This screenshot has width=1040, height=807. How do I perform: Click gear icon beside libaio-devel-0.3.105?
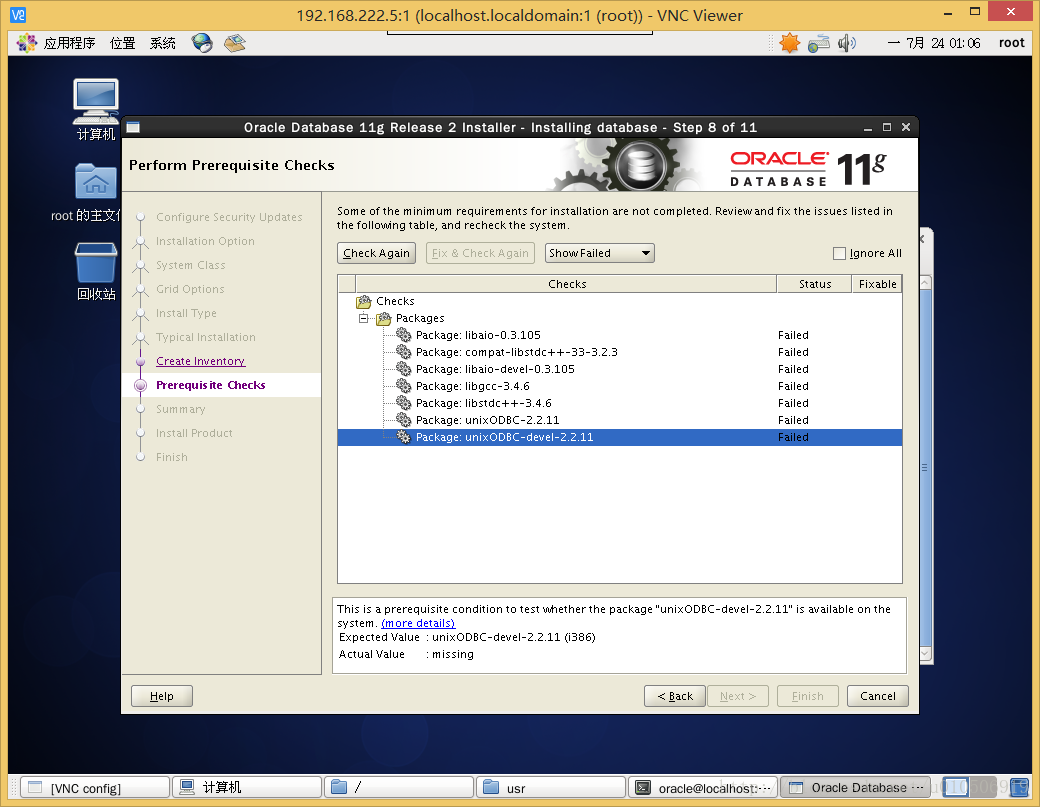[404, 369]
